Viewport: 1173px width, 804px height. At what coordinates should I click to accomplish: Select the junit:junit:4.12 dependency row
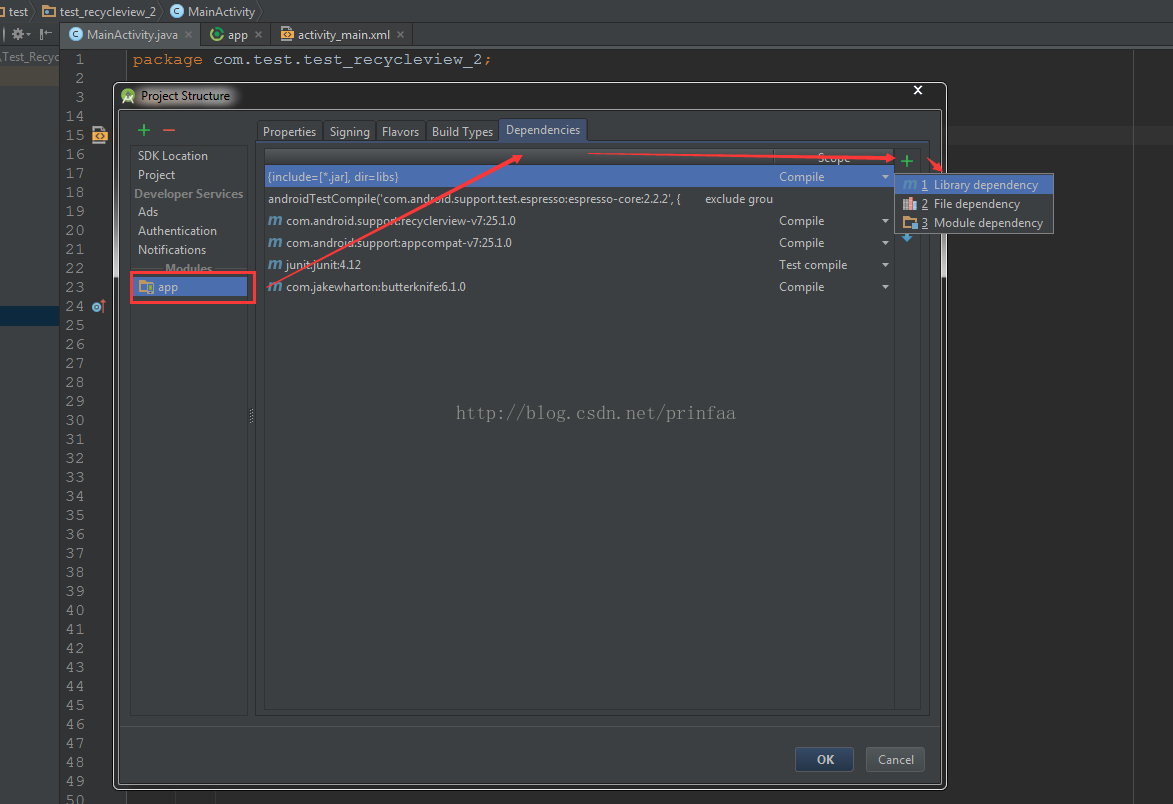coord(579,265)
